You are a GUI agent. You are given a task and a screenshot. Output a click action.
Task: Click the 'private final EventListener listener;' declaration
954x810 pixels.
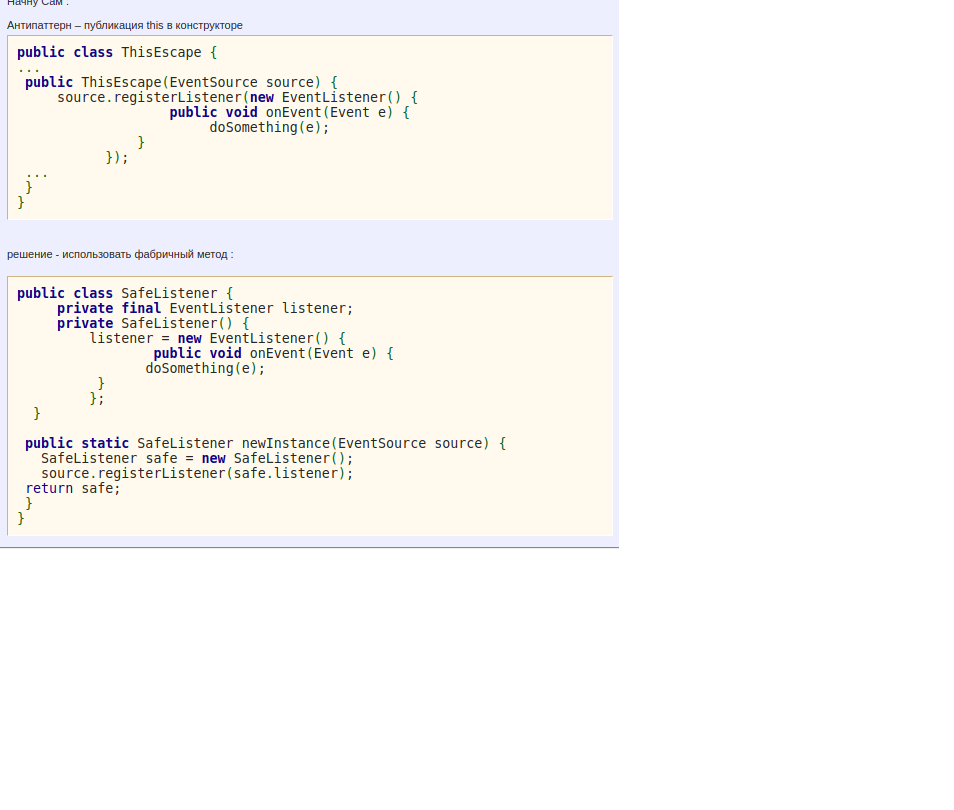(205, 308)
